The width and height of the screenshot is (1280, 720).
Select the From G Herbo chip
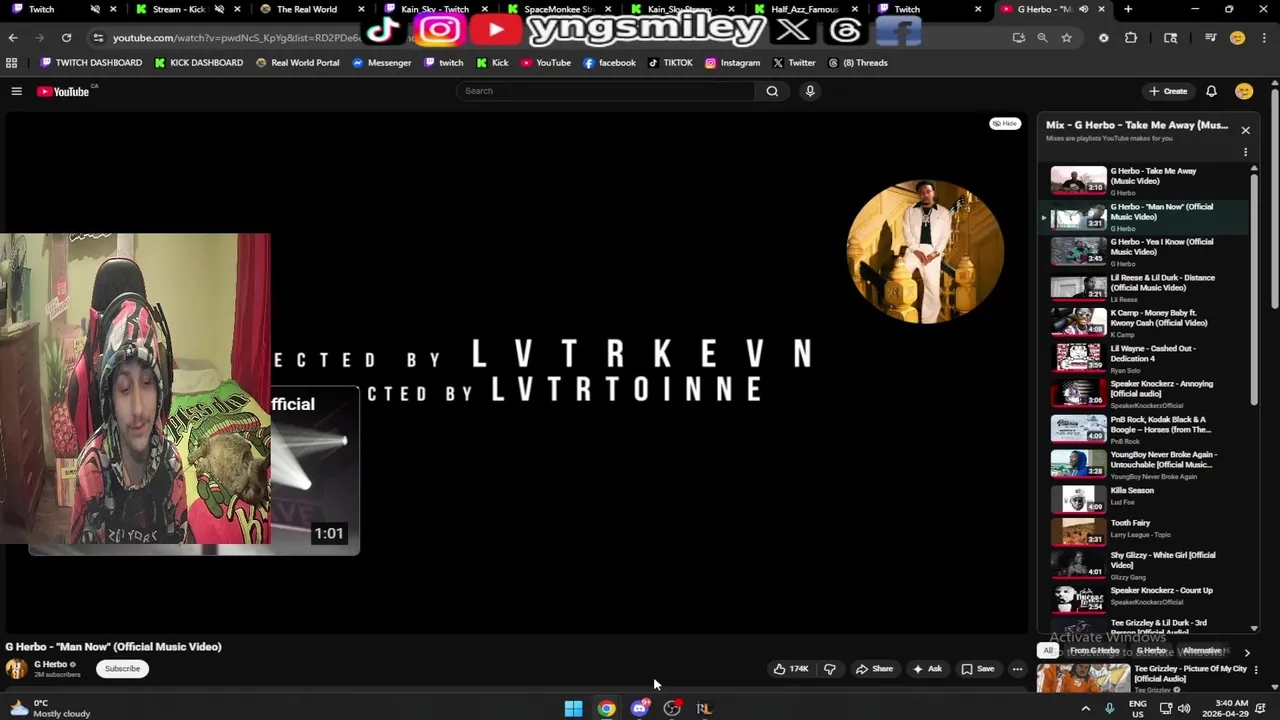(1095, 651)
